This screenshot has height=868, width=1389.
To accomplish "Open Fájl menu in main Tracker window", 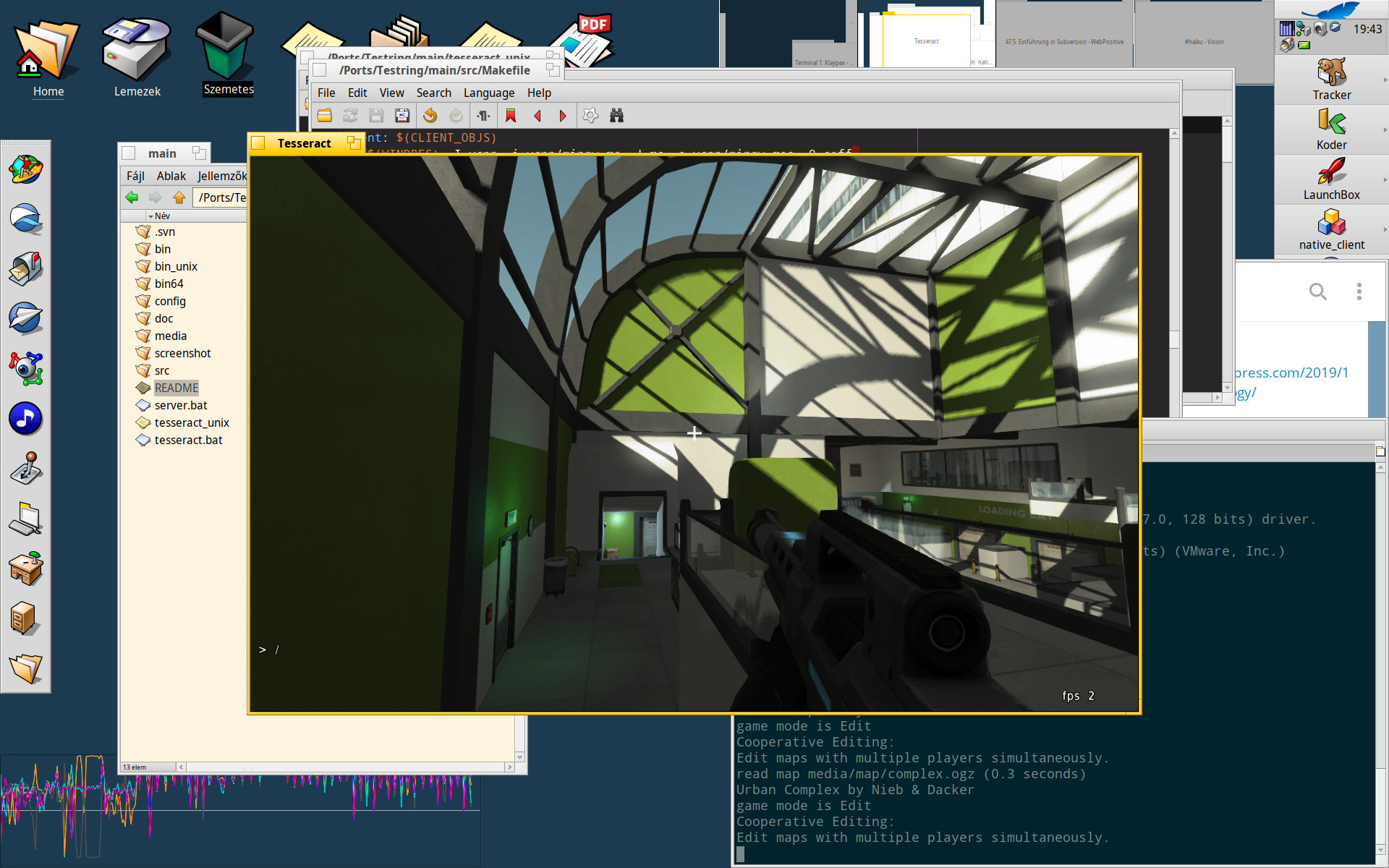I will pyautogui.click(x=135, y=176).
